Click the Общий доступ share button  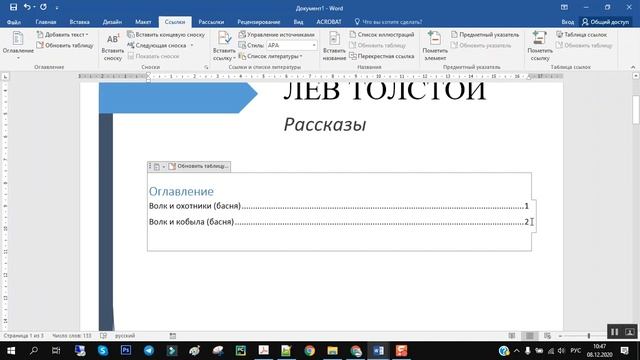coord(606,22)
